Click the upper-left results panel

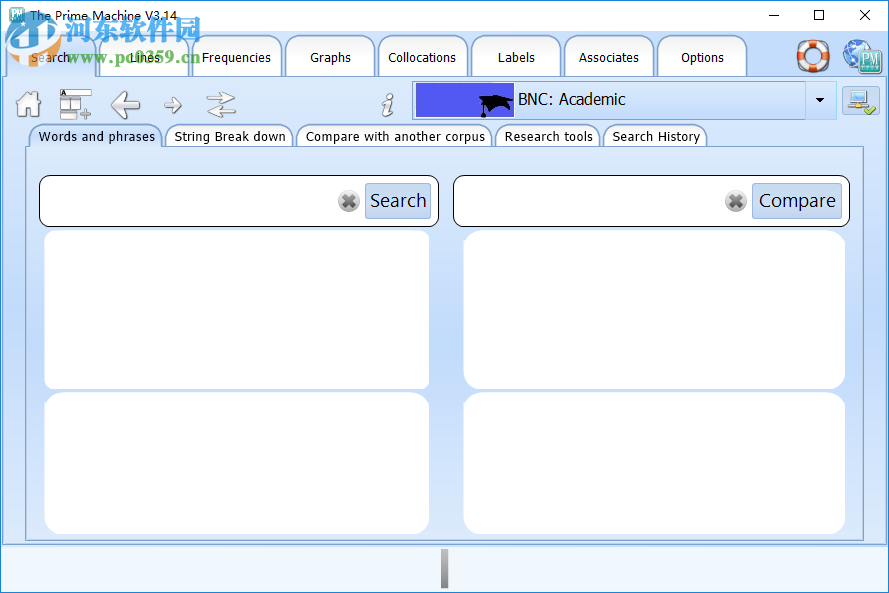coord(236,310)
